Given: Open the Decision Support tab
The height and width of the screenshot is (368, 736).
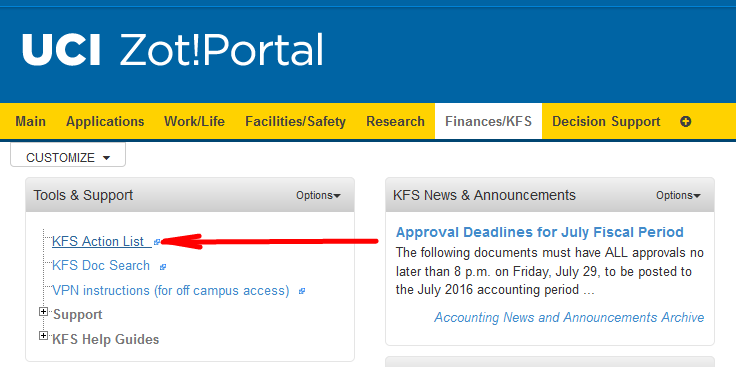Looking at the screenshot, I should tap(606, 122).
